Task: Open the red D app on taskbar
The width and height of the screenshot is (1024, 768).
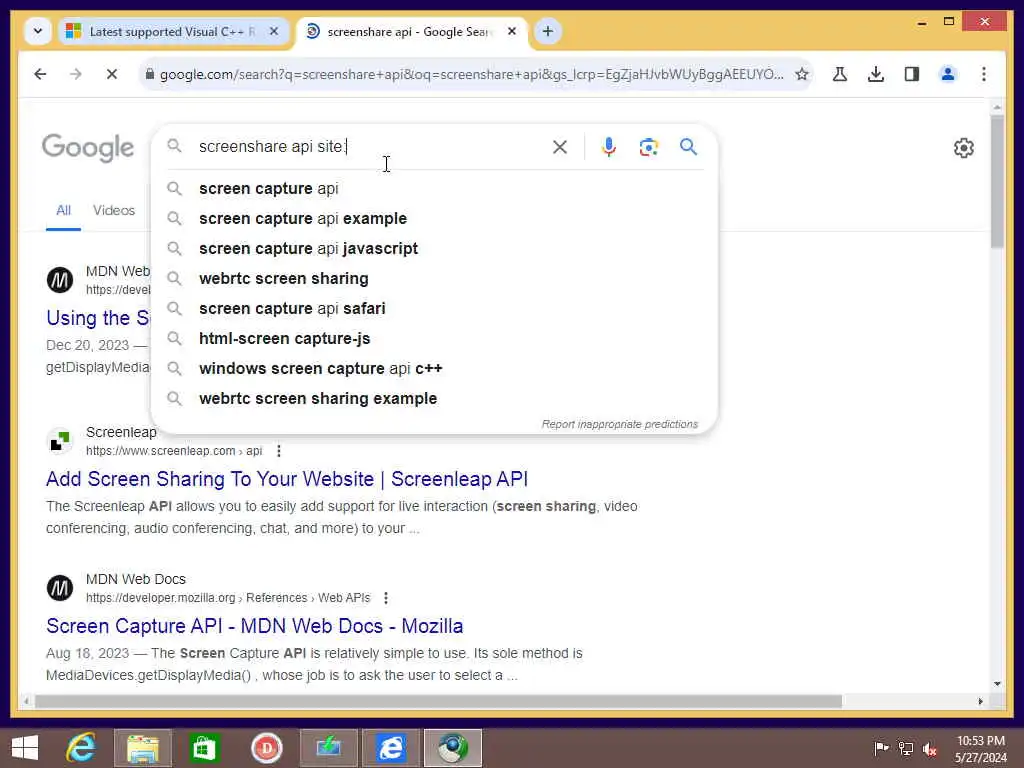Action: (266, 748)
